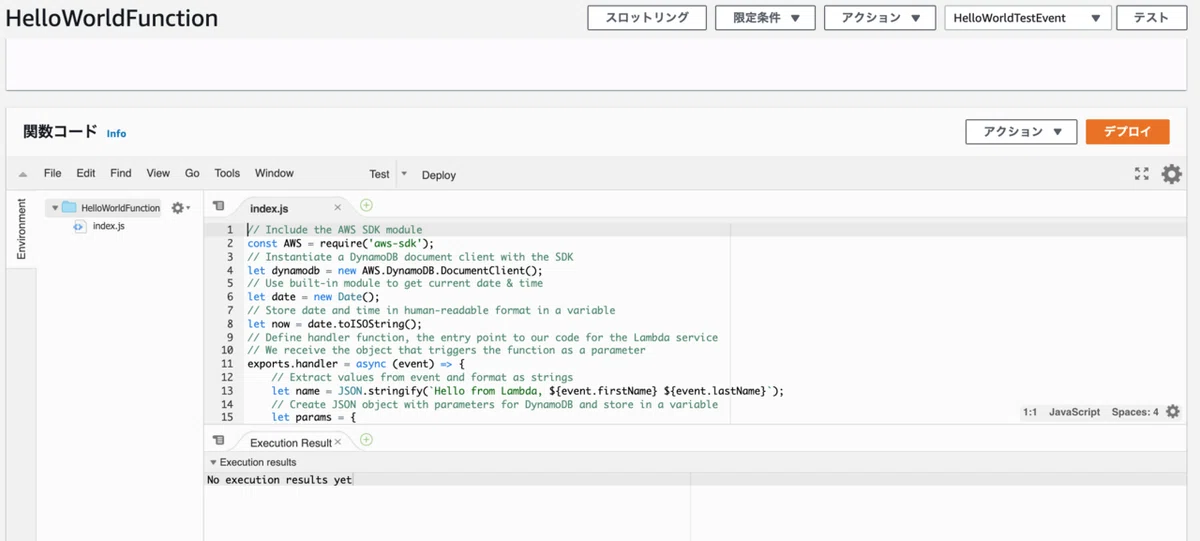Add a new tab in the results pane
The image size is (1200, 541).
click(x=366, y=440)
